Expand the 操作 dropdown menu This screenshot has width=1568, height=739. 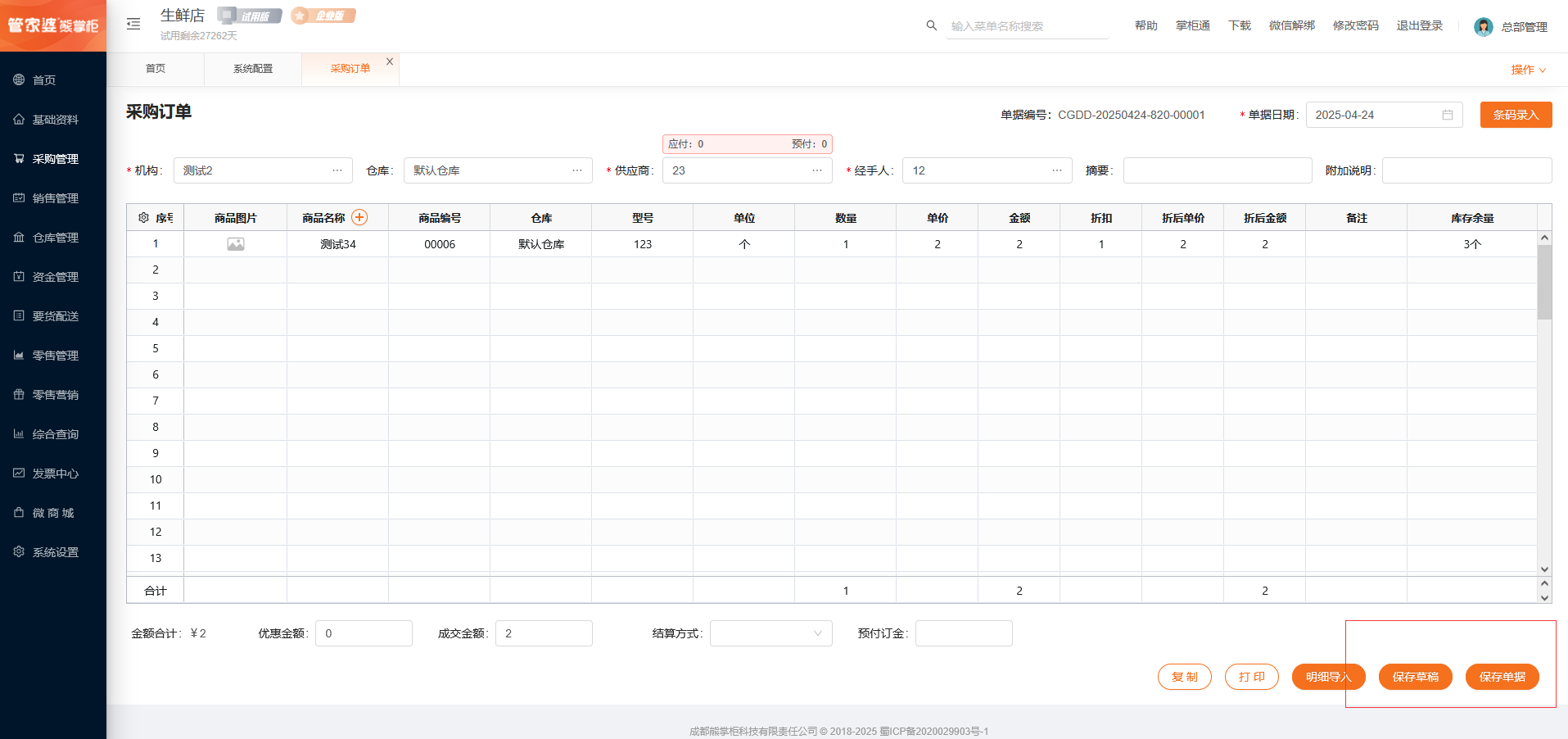point(1528,70)
